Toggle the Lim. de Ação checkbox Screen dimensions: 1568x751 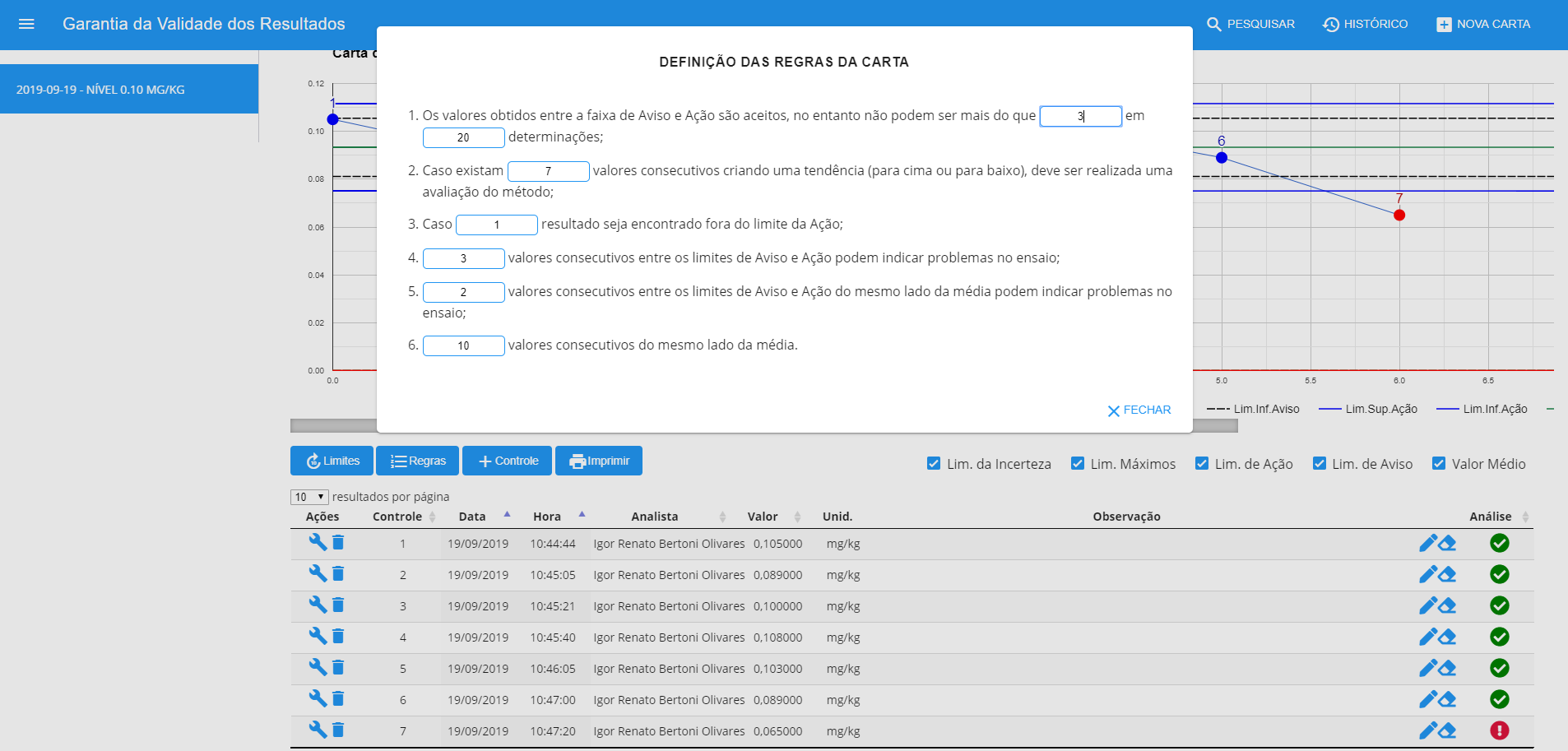pos(1202,463)
